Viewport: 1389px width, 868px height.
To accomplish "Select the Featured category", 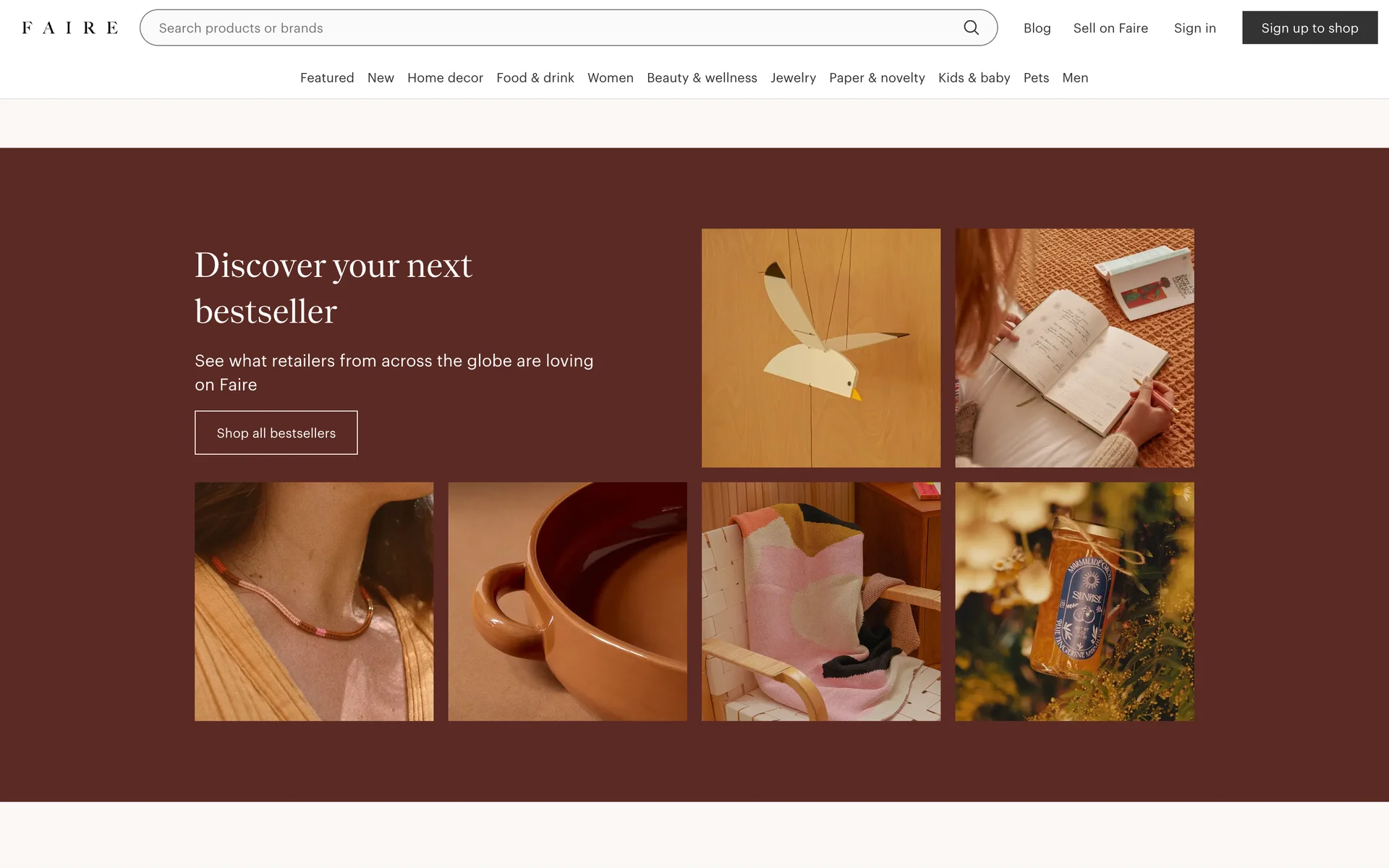I will 327,77.
